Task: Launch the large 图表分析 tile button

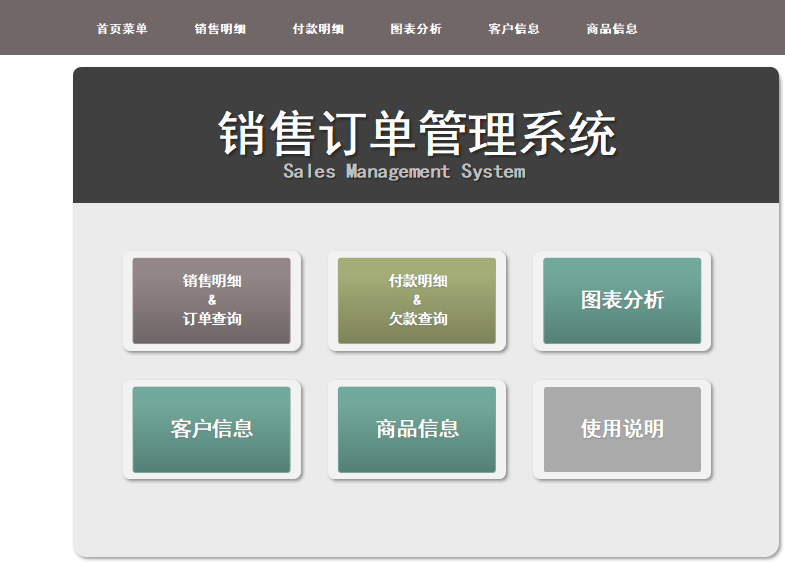Action: (622, 301)
